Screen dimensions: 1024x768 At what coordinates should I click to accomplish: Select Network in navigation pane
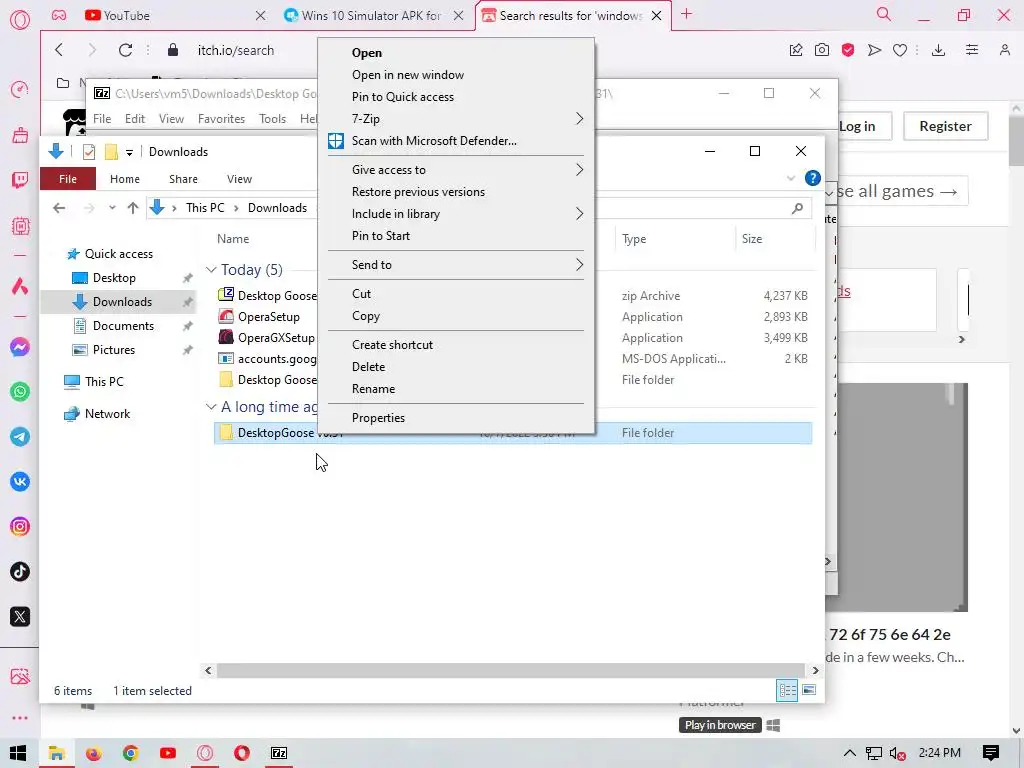pyautogui.click(x=107, y=413)
